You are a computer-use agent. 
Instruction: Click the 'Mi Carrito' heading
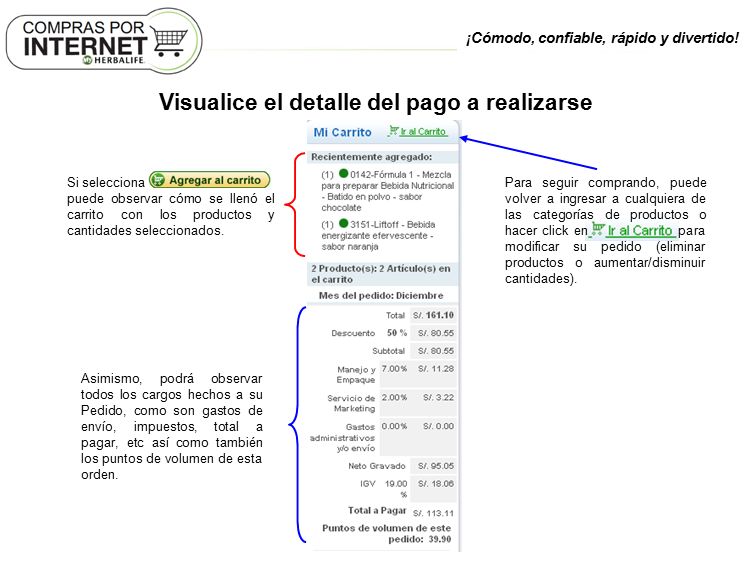(x=342, y=132)
